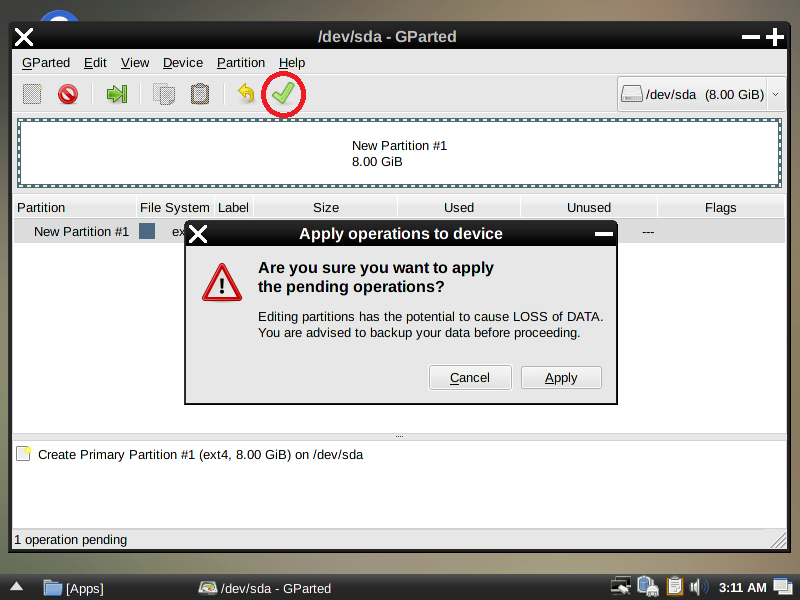Click the clipboard tray icon
The image size is (800, 600).
[674, 587]
